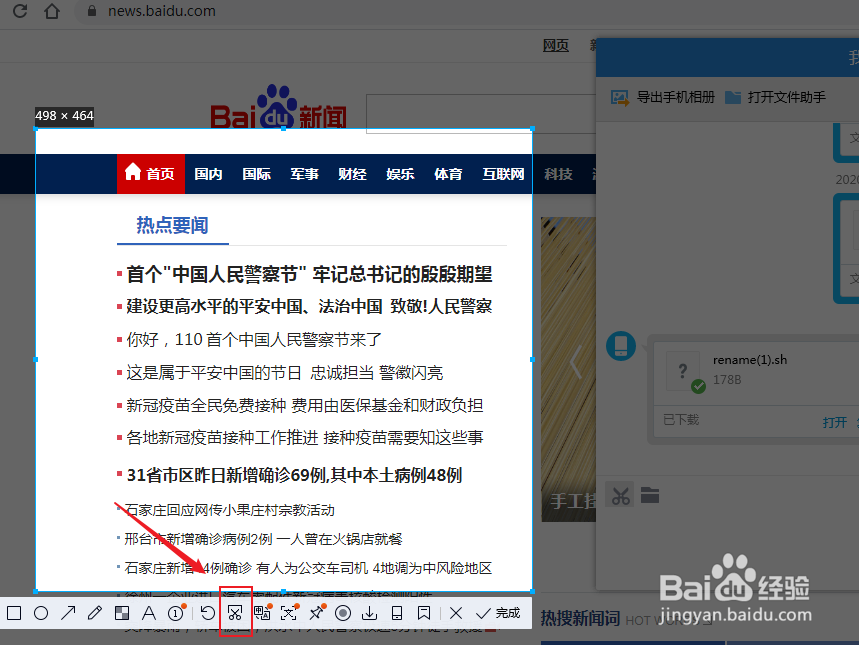Image resolution: width=859 pixels, height=645 pixels.
Task: Start screen recording from the toolbar
Action: (343, 613)
